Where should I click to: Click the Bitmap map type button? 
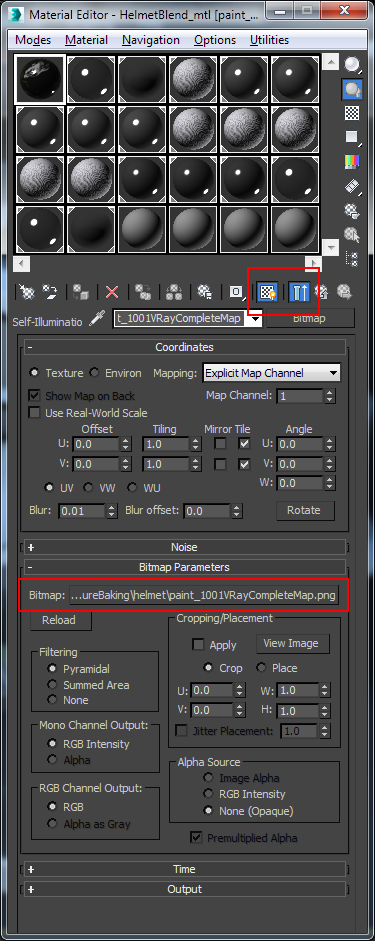[x=310, y=319]
